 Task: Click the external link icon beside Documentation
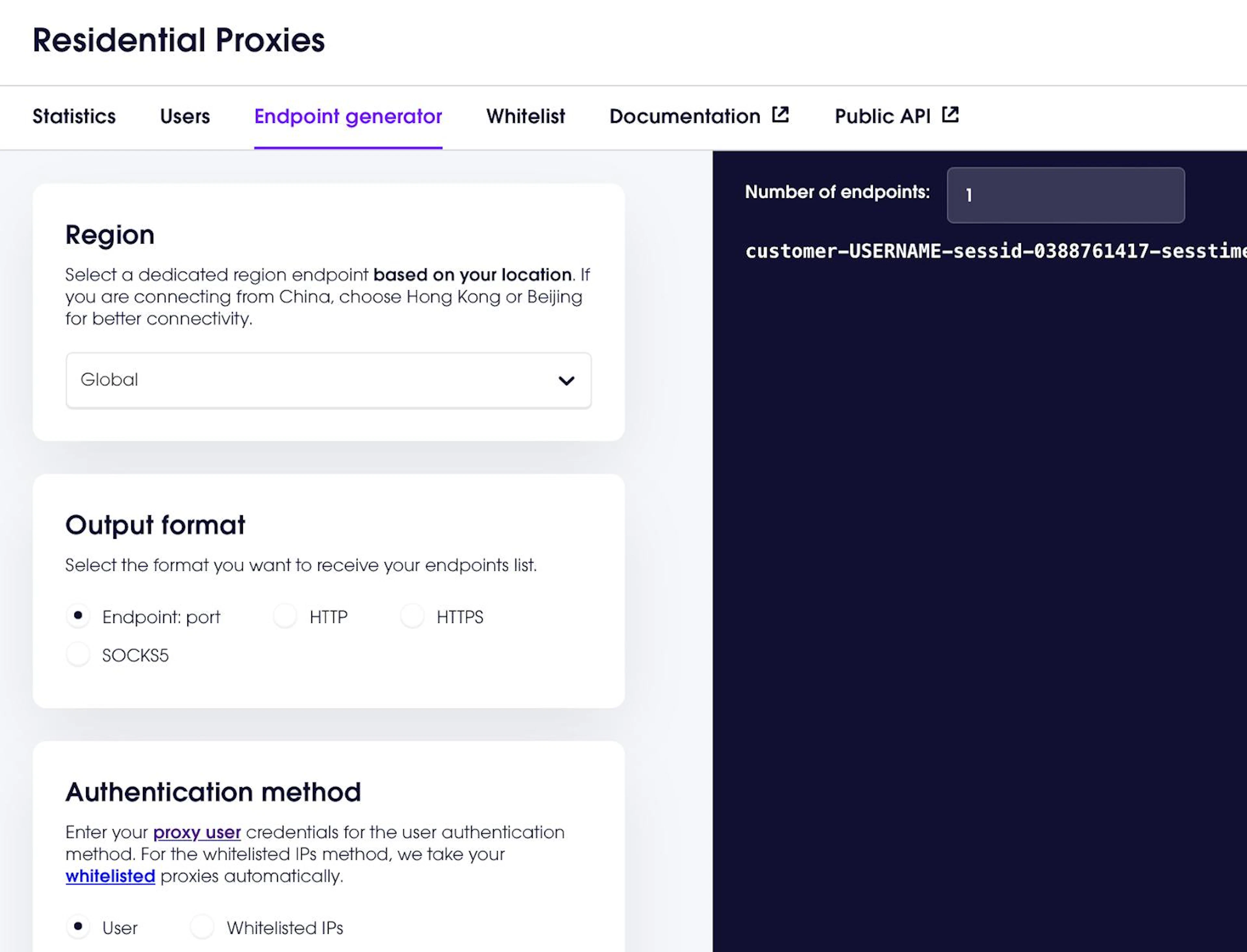pos(780,115)
